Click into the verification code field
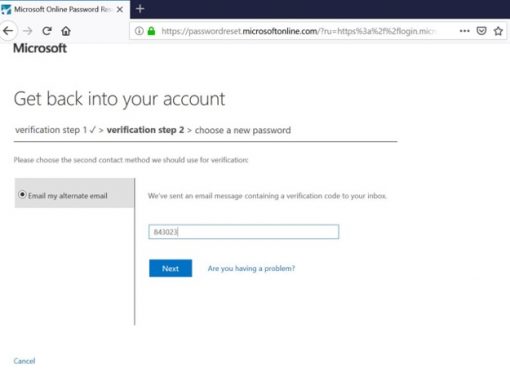The image size is (510, 382). pos(244,232)
